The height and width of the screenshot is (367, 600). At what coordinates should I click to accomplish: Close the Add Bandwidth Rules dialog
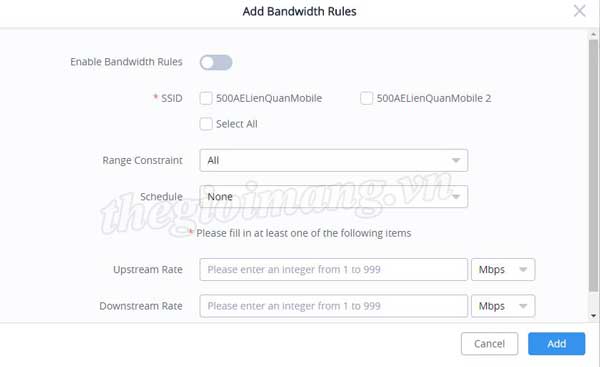[579, 11]
